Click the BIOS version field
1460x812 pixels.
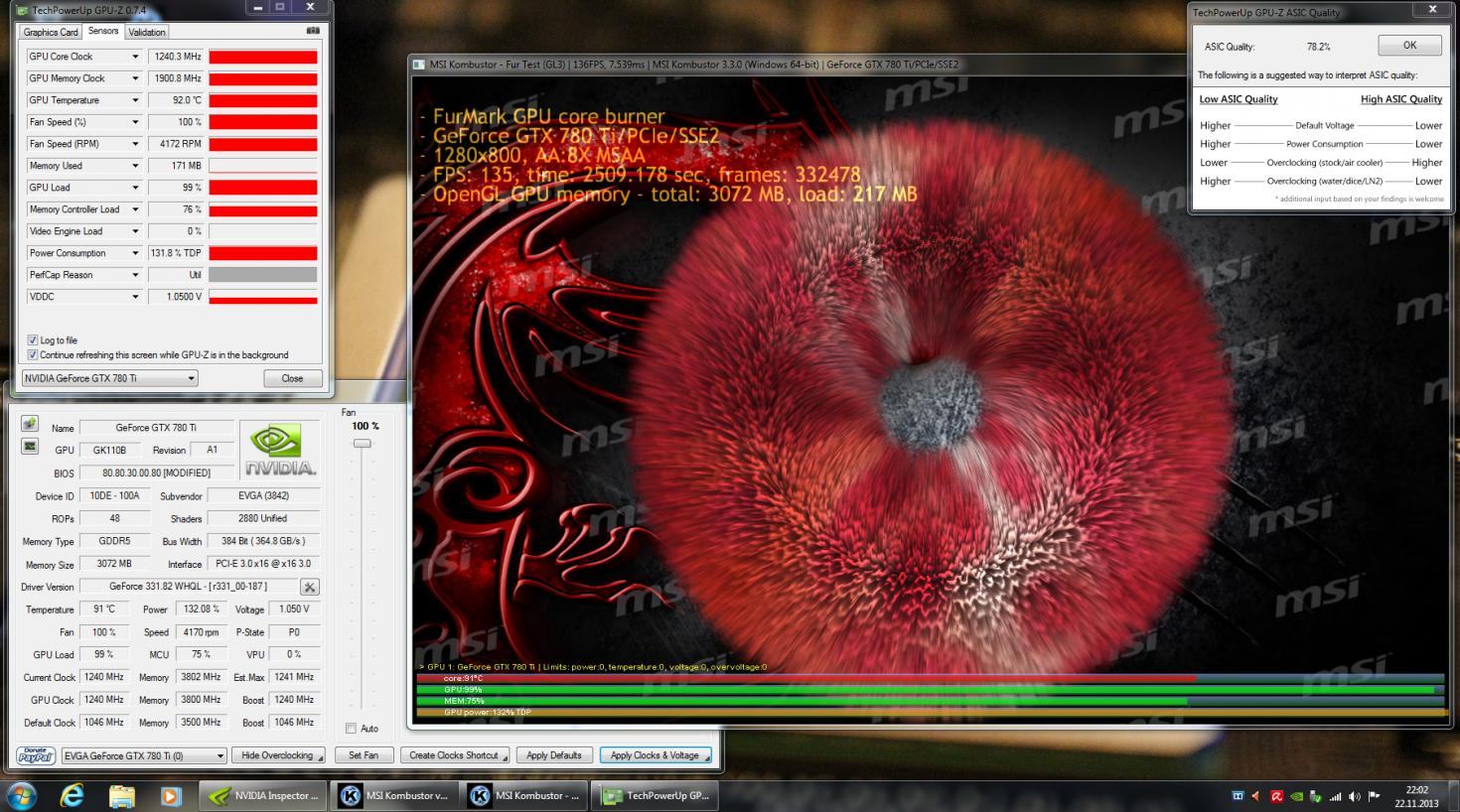[x=156, y=473]
